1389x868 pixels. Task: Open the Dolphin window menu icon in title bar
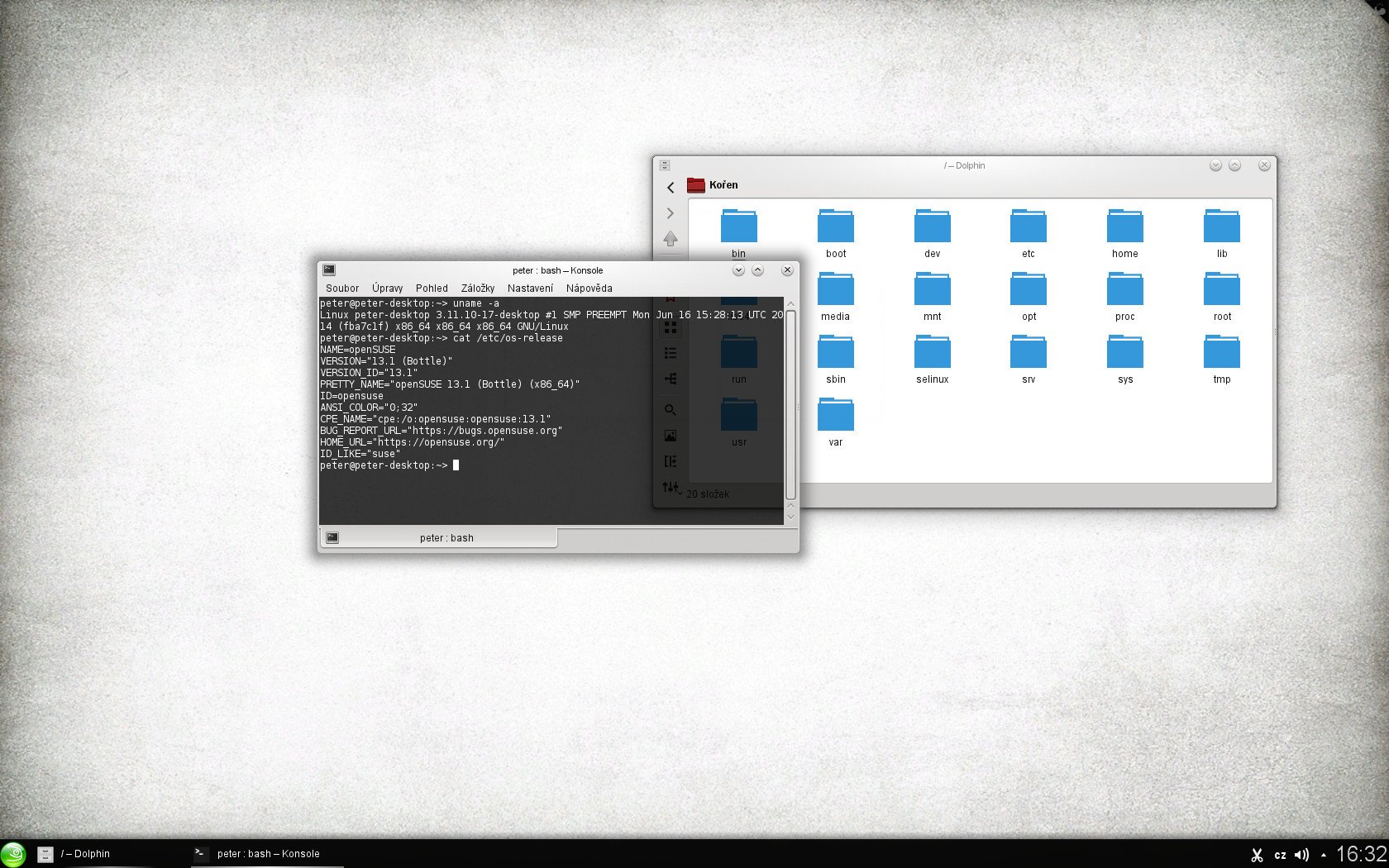[x=665, y=165]
